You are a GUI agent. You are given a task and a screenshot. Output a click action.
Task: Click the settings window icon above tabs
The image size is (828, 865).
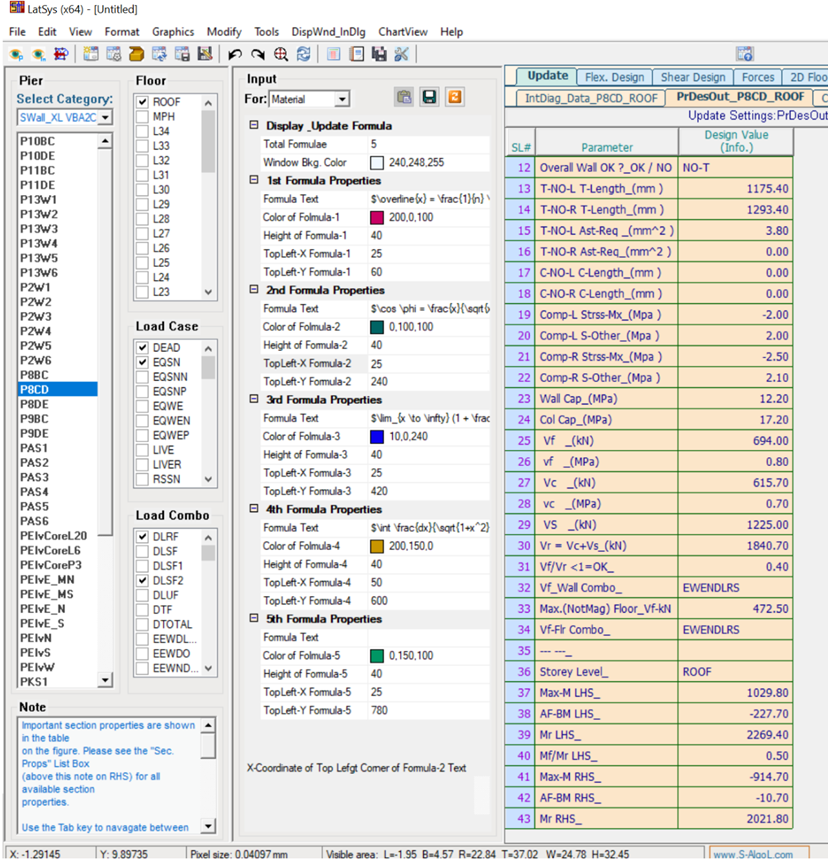pos(745,54)
